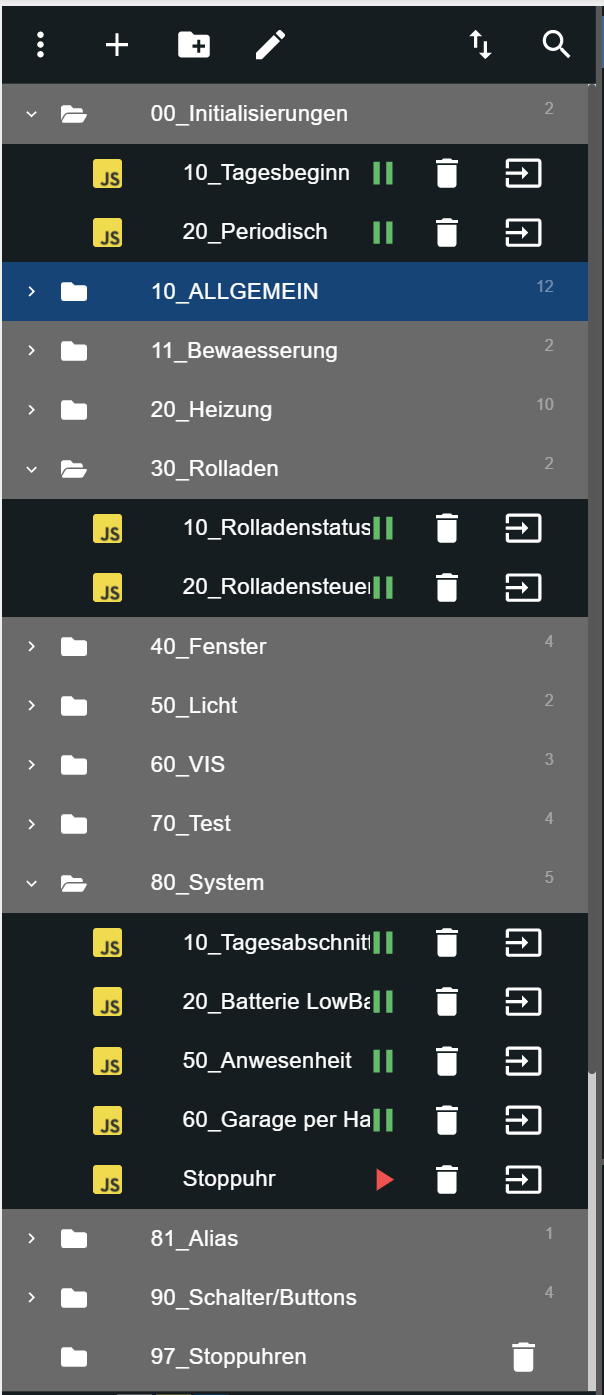Create a new folder via folder-plus icon
604x1395 pixels.
[194, 44]
